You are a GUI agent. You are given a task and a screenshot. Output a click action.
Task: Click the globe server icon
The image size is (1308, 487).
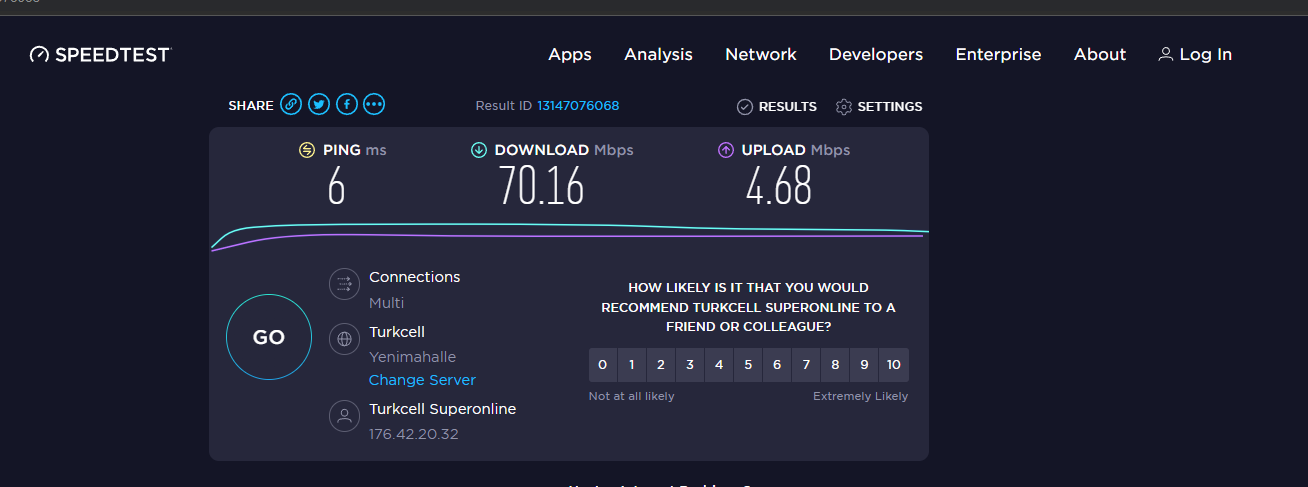point(344,339)
